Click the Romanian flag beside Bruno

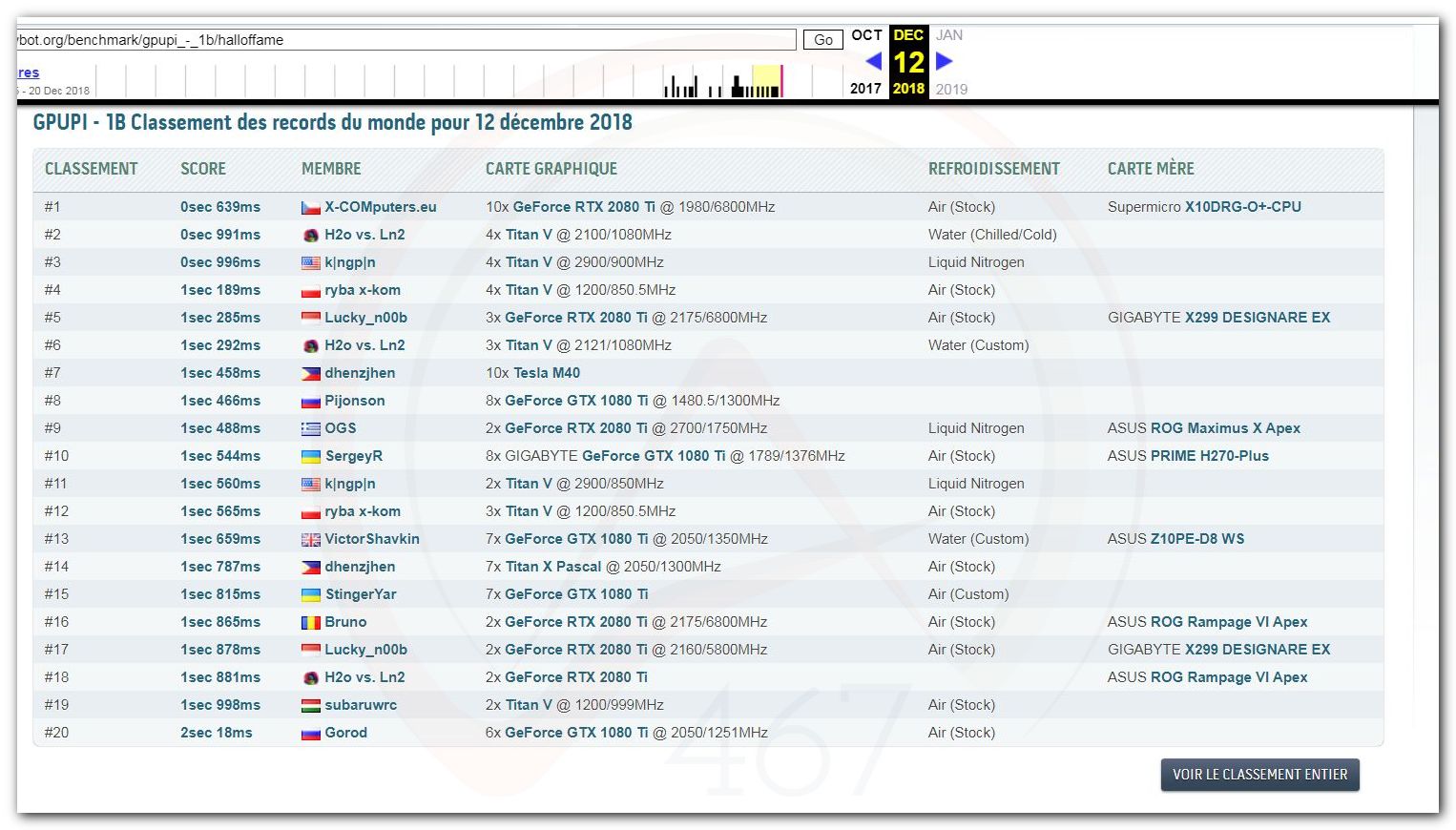[x=310, y=623]
